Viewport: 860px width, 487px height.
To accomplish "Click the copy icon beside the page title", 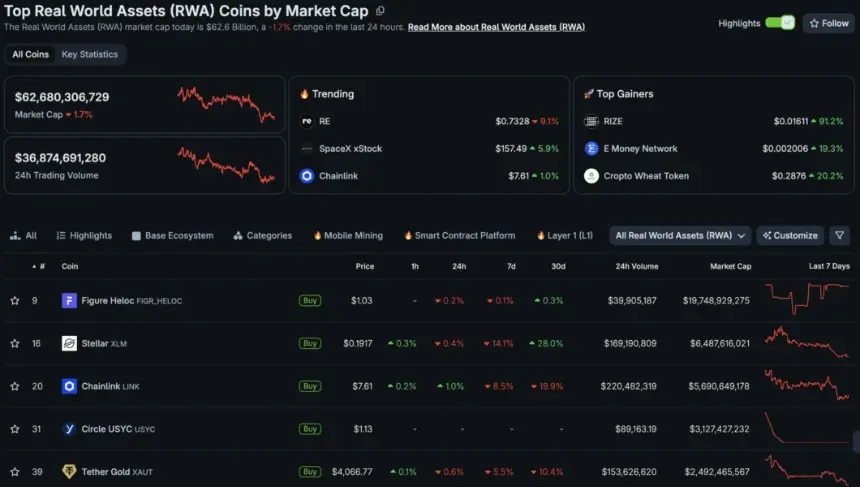I will tap(380, 10).
